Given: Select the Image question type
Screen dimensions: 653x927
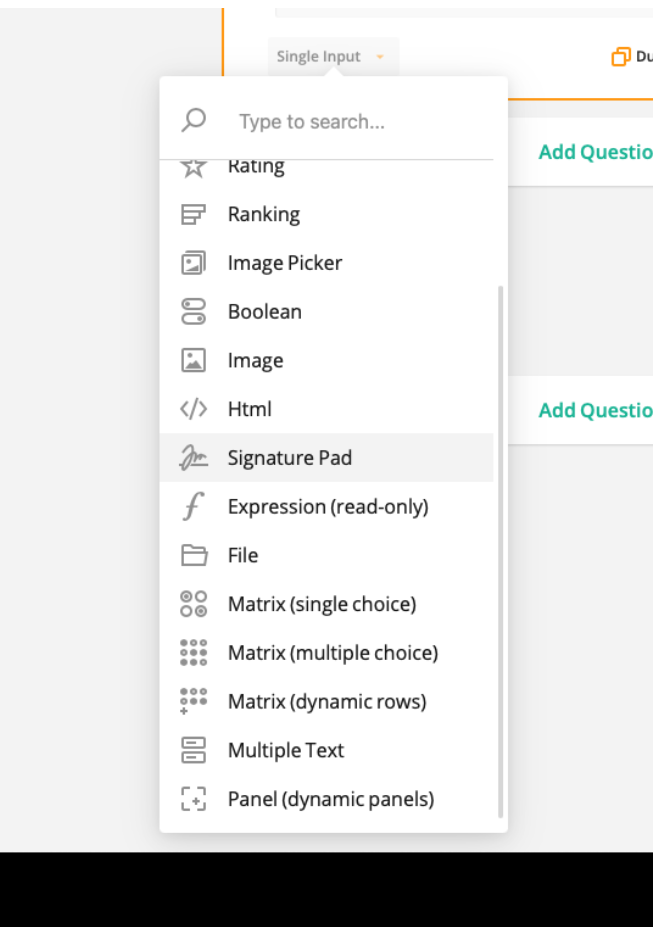Looking at the screenshot, I should tap(326, 361).
